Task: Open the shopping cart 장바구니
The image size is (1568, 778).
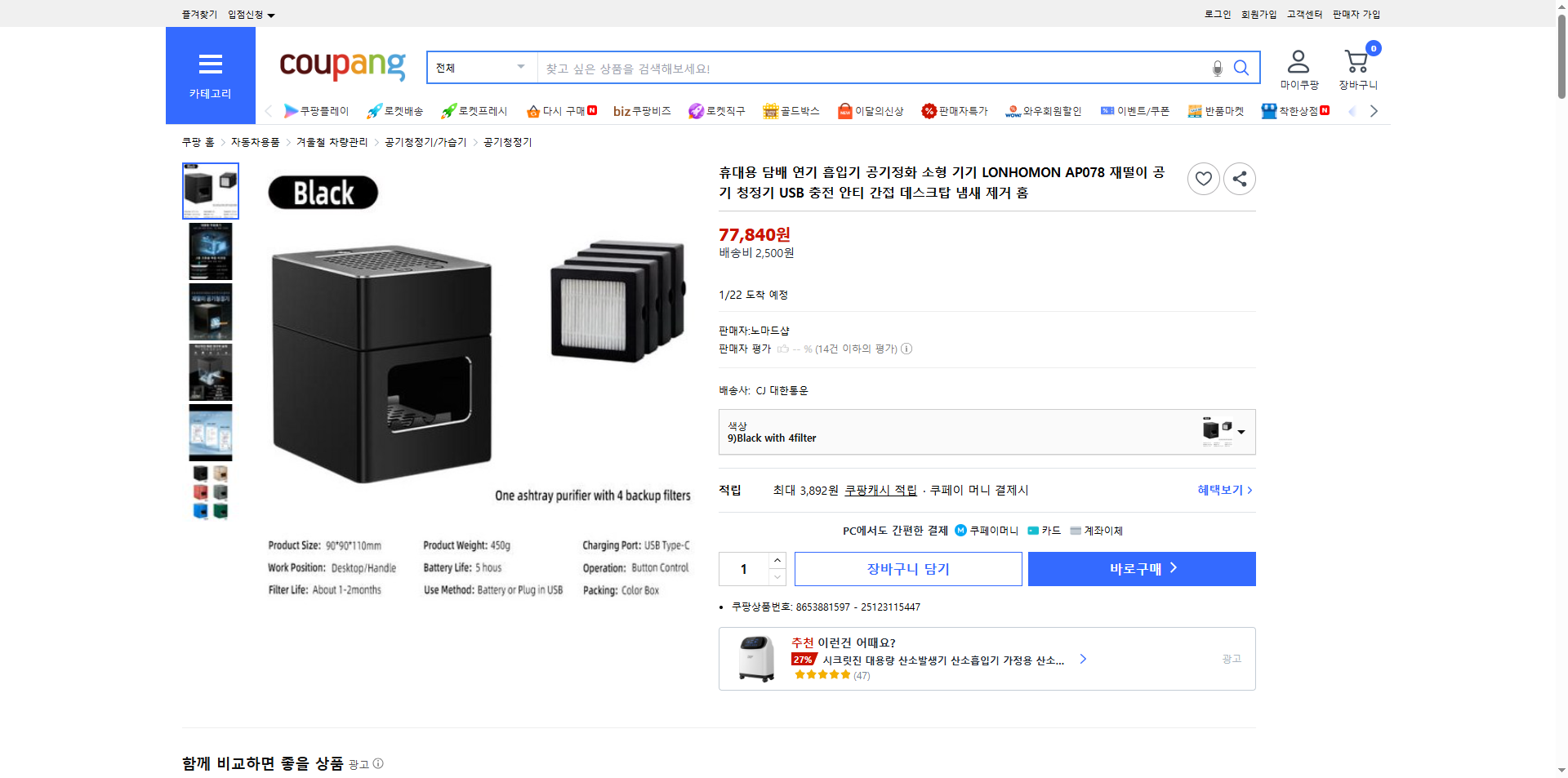Action: click(x=1356, y=64)
